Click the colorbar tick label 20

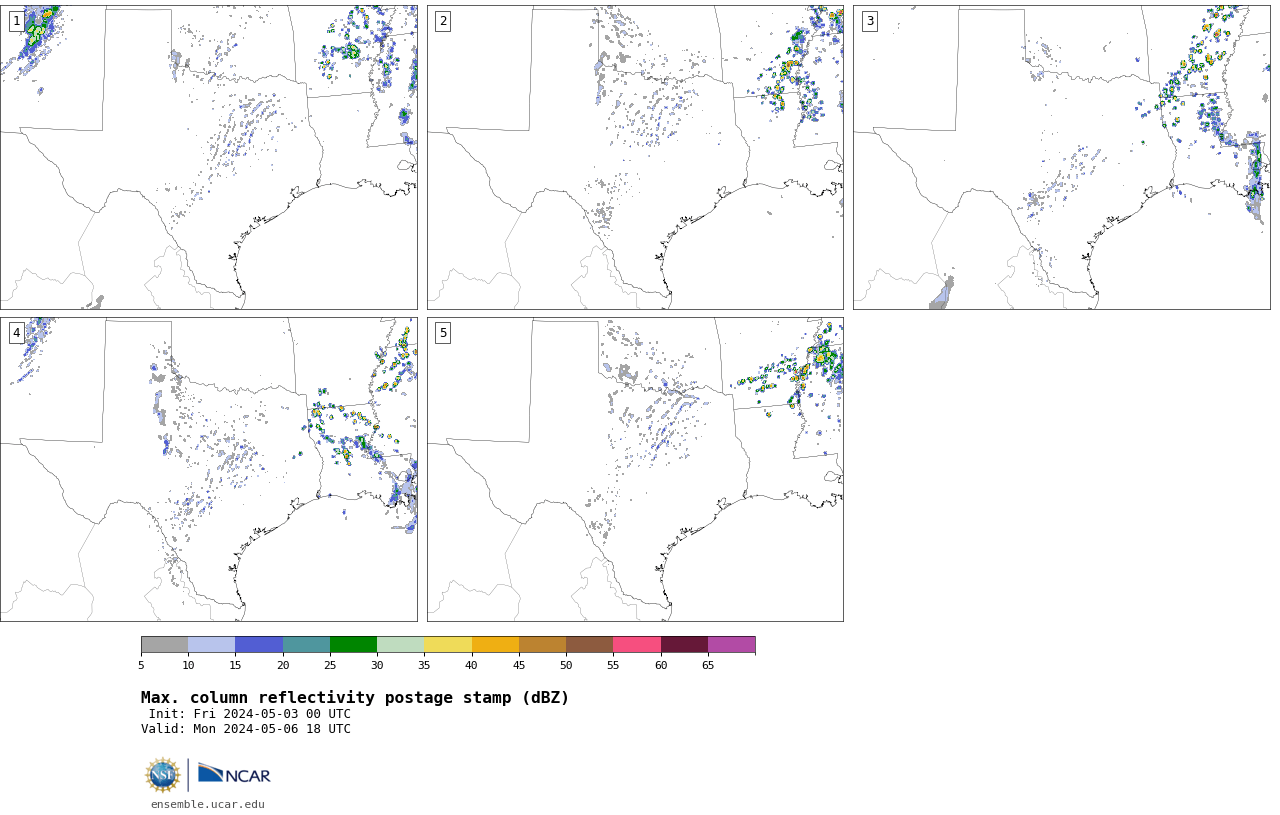point(283,665)
